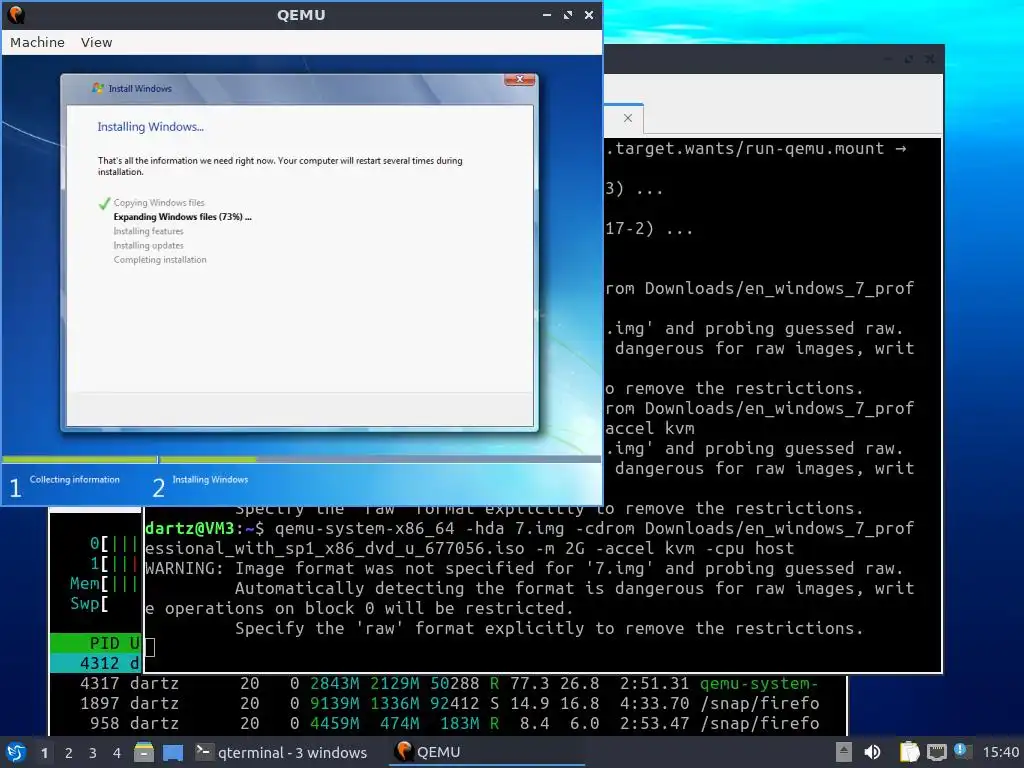Close the terminal tab with the X
Viewport: 1024px width, 768px height.
pos(628,118)
